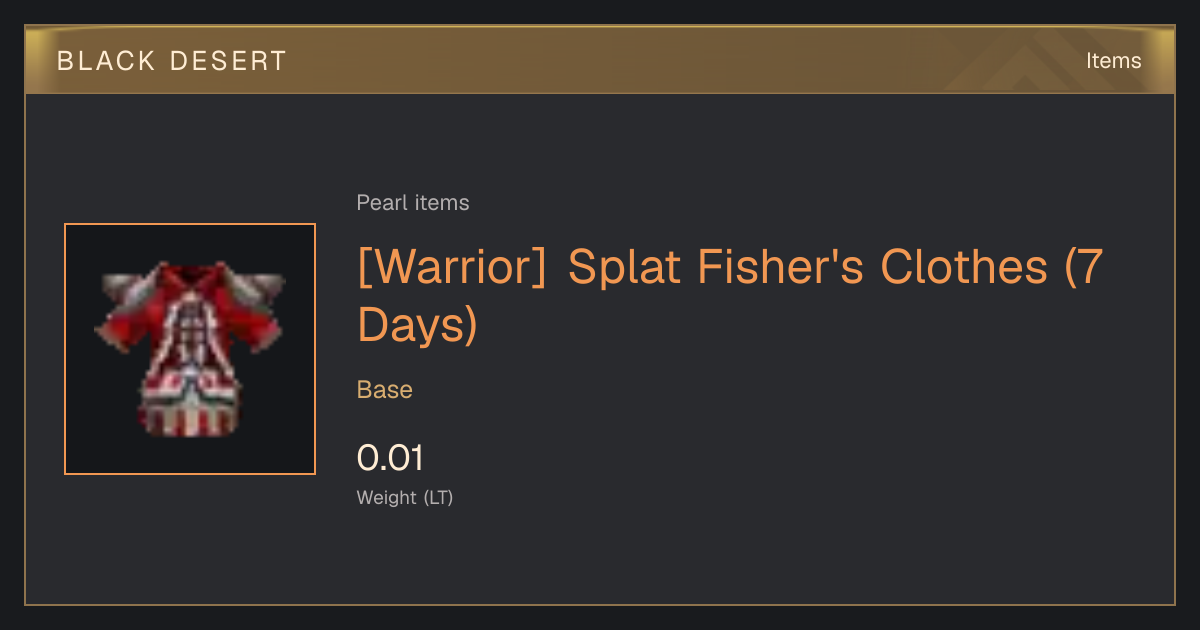Image resolution: width=1200 pixels, height=630 pixels.
Task: Click the Splat Fisher's Clothes item icon
Action: [x=190, y=349]
